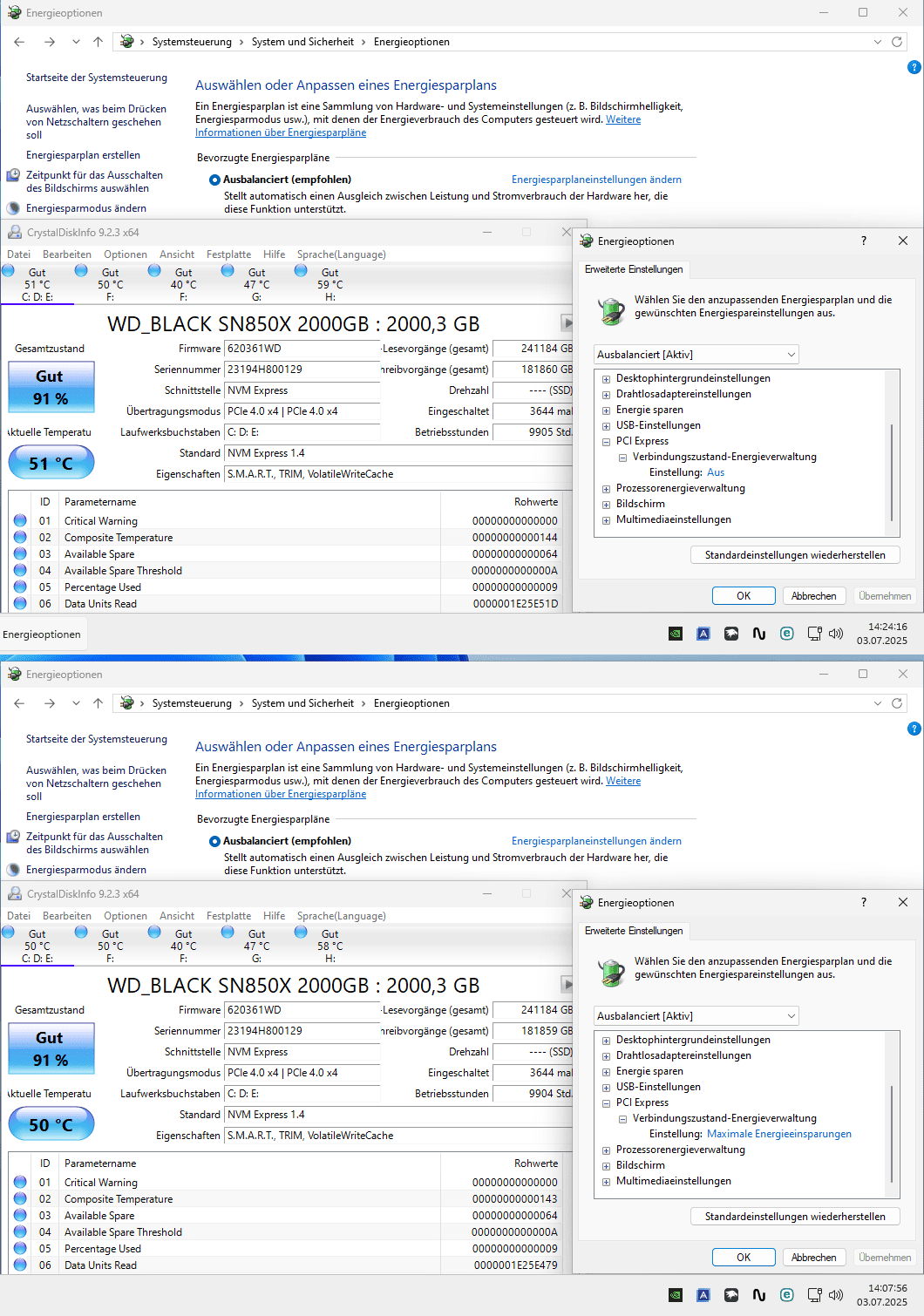Screen dimensions: 924x1316
Task: Open 'Energiesparplaneinstellungen ändern' link in 14:07:56 capture
Action: (596, 841)
